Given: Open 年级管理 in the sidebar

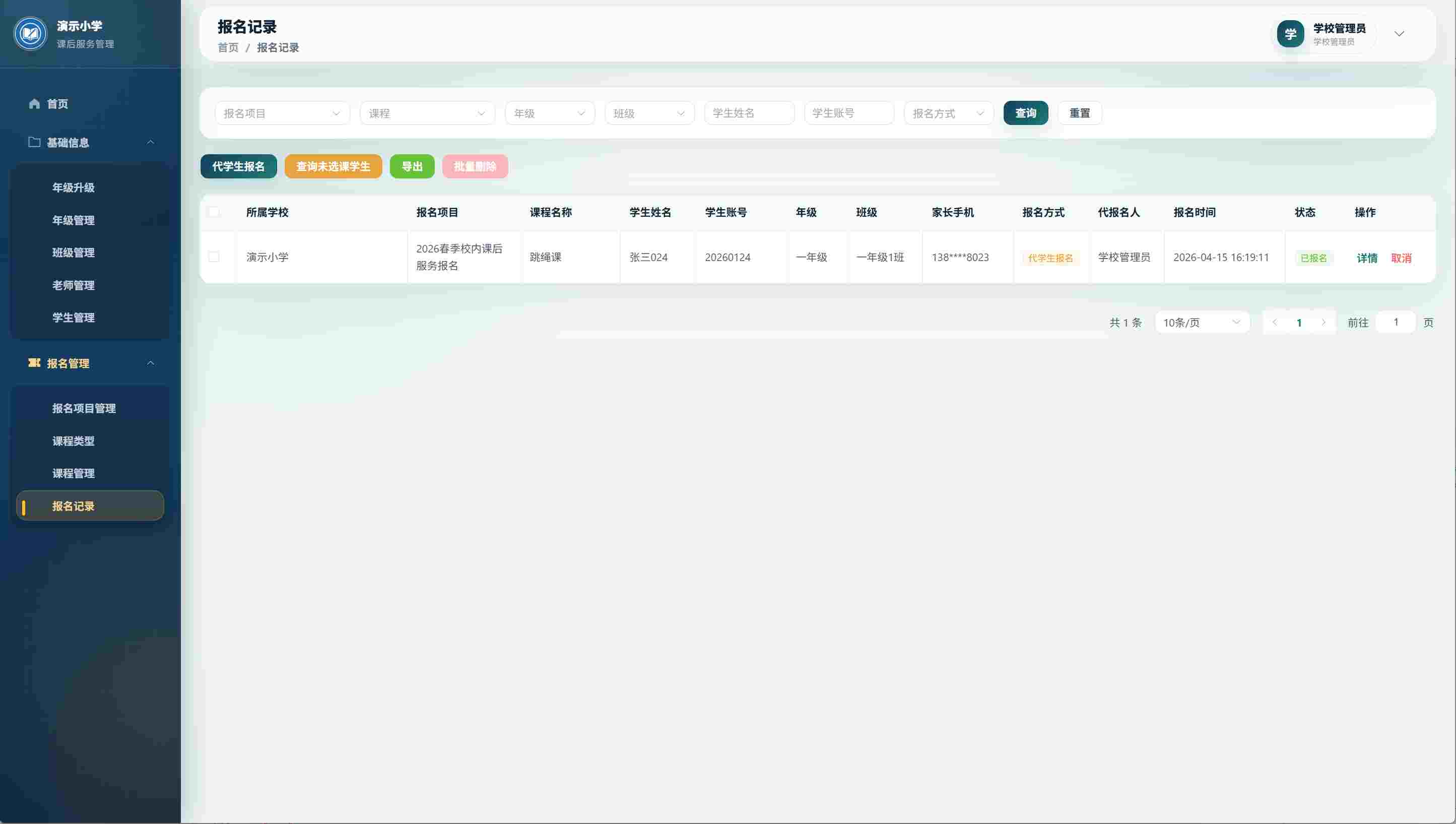Looking at the screenshot, I should (x=74, y=220).
